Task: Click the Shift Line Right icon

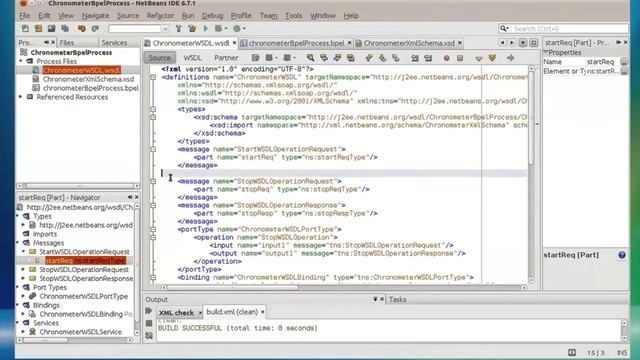Action: [428, 58]
